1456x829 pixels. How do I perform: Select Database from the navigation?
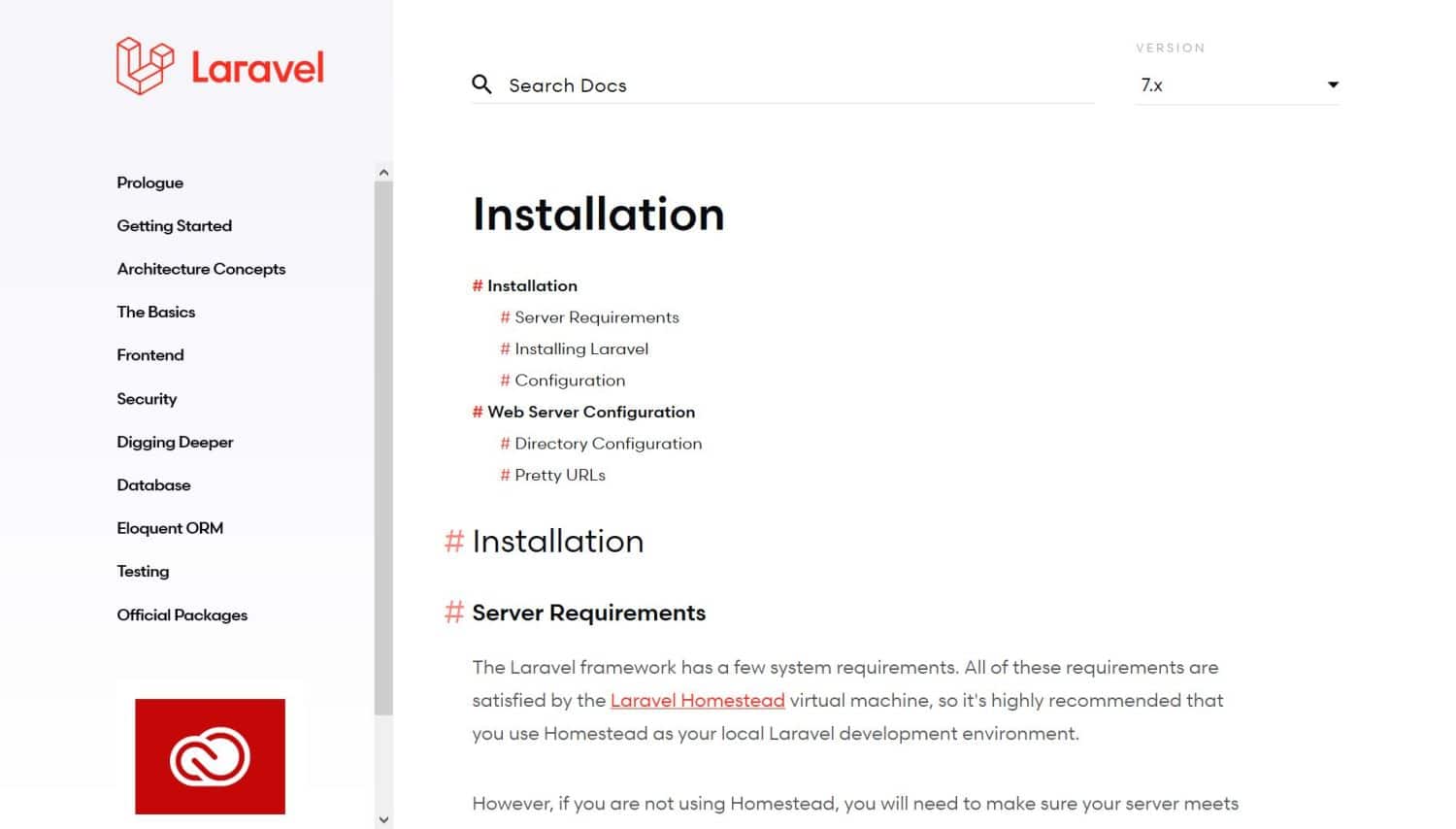[153, 484]
